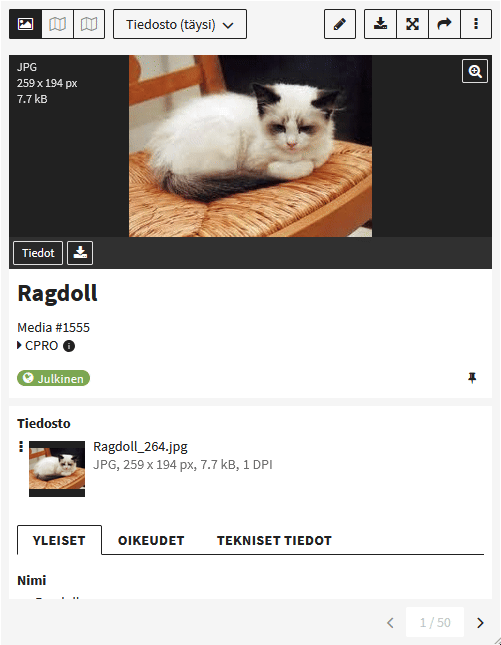Screen dimensions: 501x645
Task: Click the pin icon beside Julkinen
Action: click(x=472, y=378)
